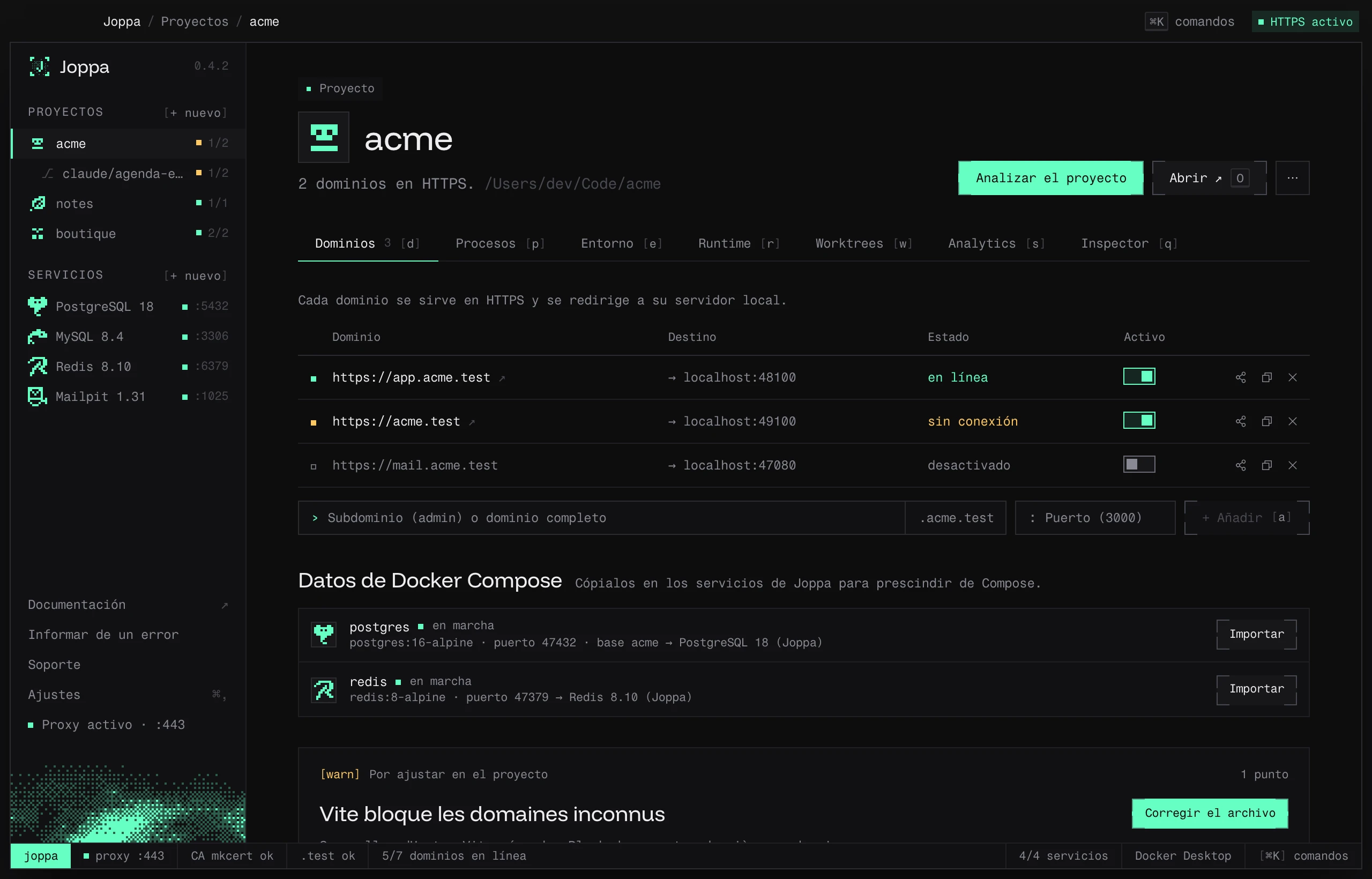Add a new service with nuevo
This screenshot has height=879, width=1372.
(196, 275)
